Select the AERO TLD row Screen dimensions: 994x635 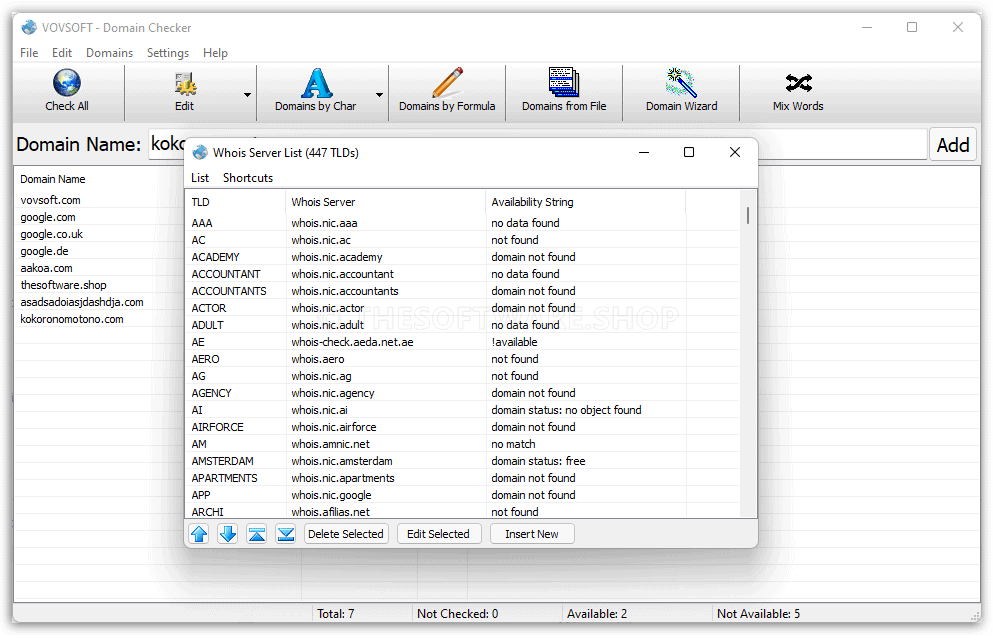coord(463,359)
